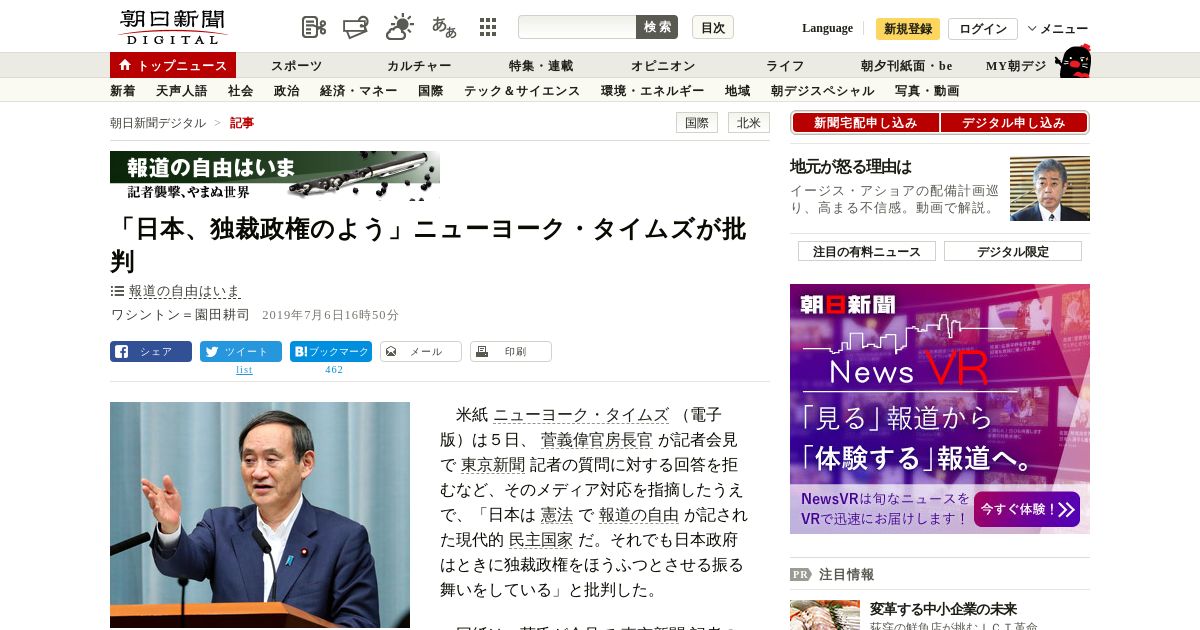
Task: Expand the メニュー dropdown
Action: click(x=1058, y=29)
